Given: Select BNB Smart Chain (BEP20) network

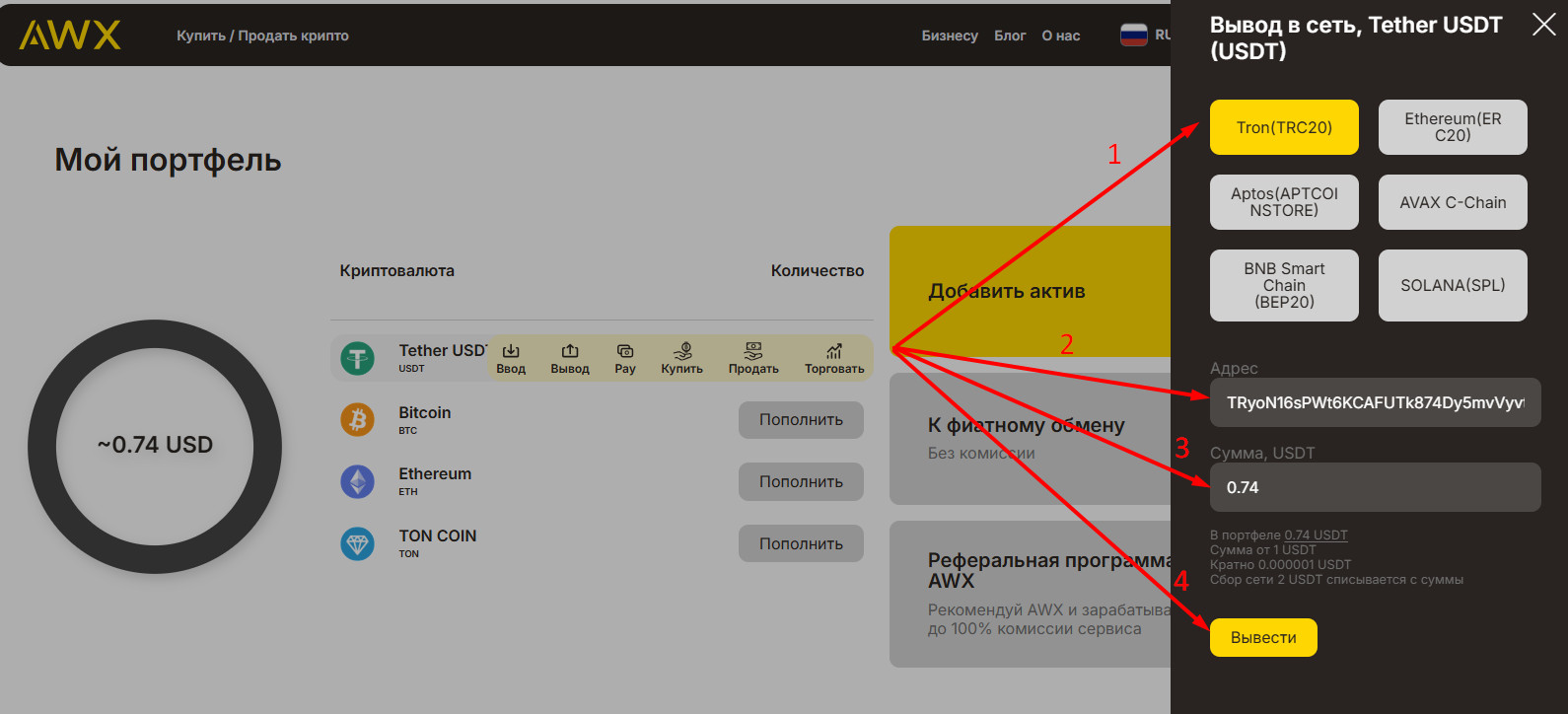Looking at the screenshot, I should [x=1284, y=285].
